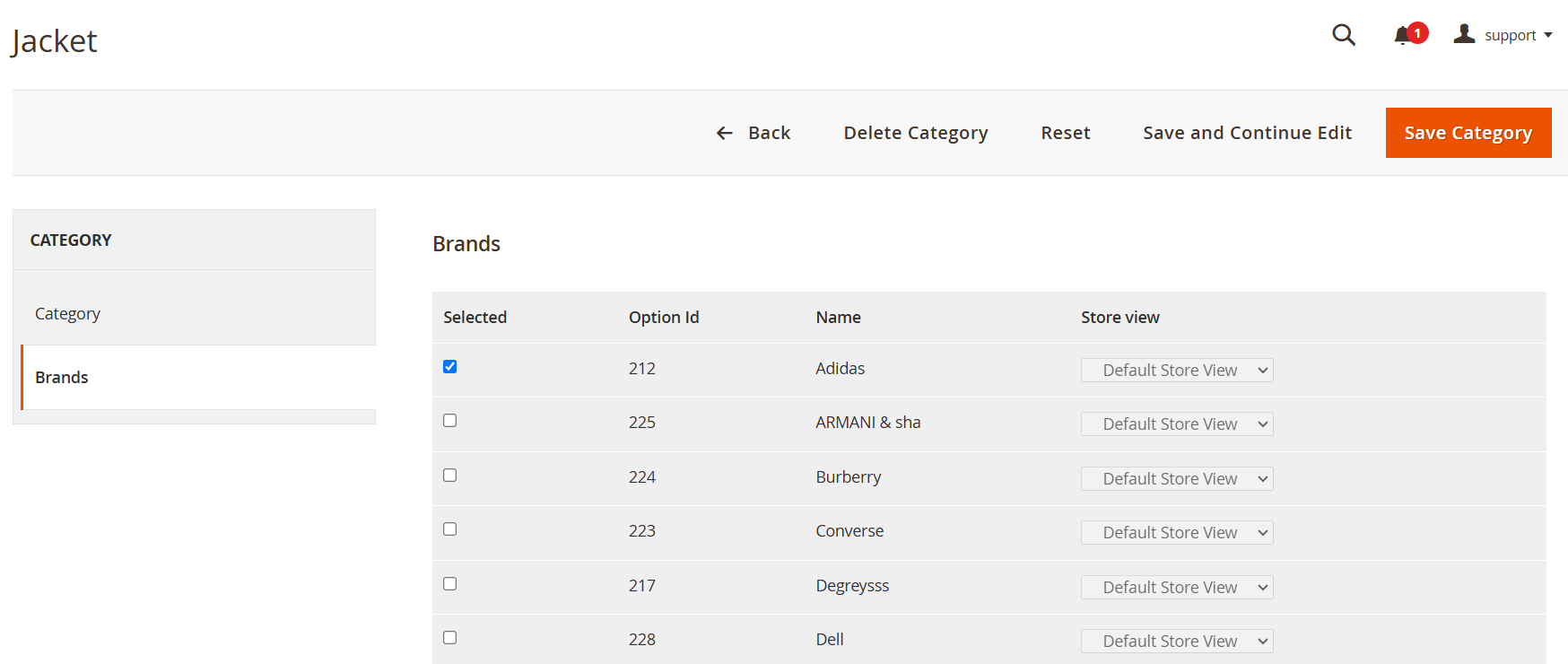Click Delete Category button
The width and height of the screenshot is (1568, 664).
(916, 133)
